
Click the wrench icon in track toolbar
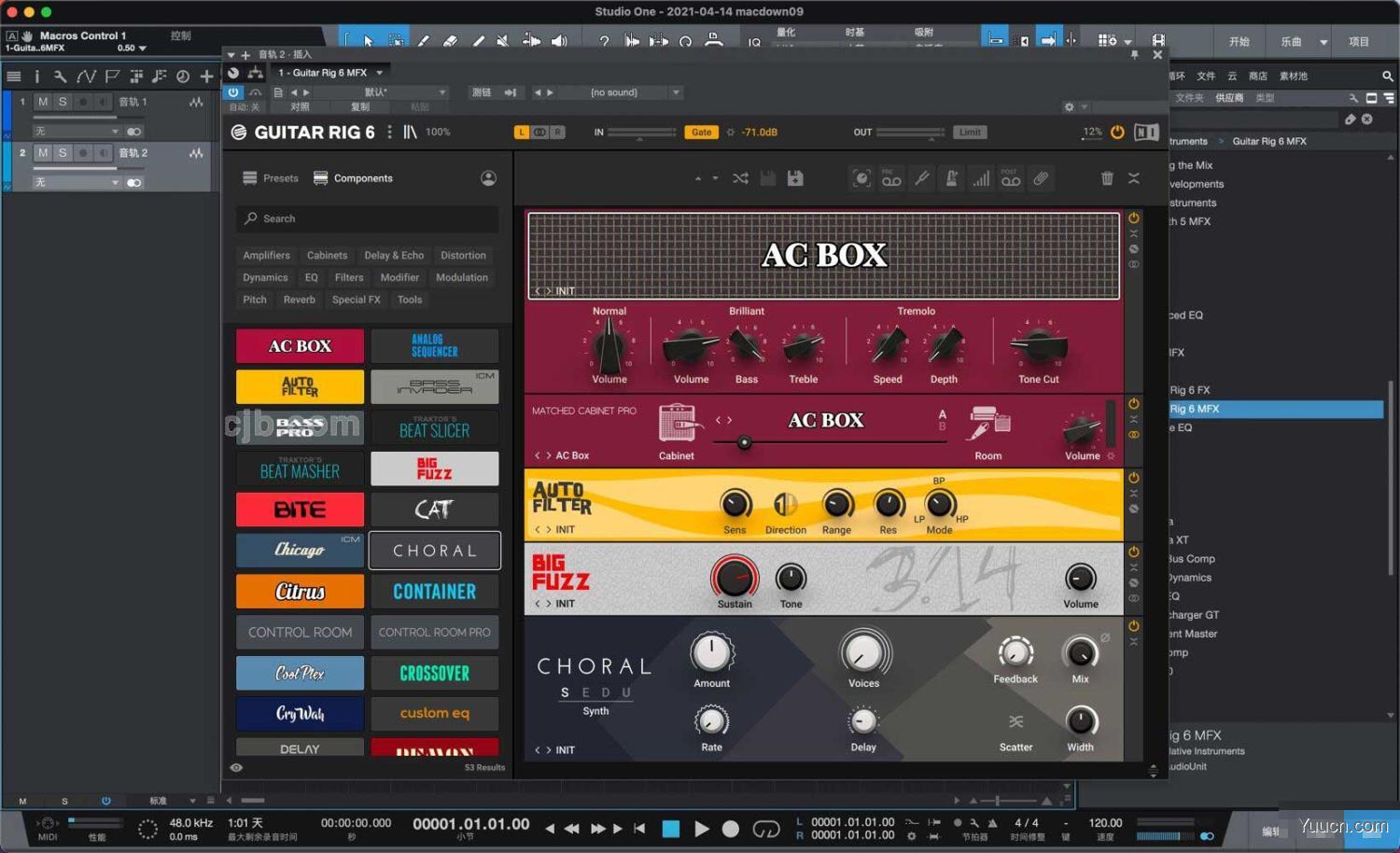(x=60, y=77)
